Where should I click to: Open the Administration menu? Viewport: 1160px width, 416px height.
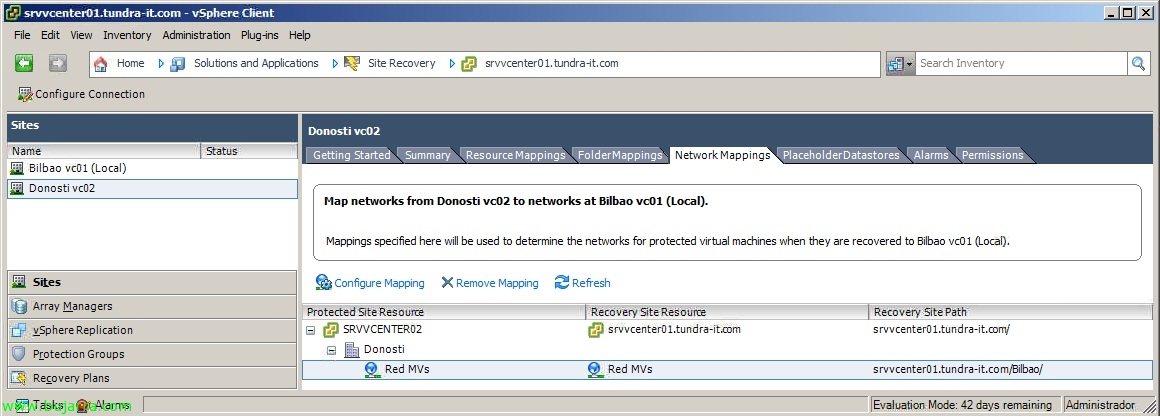pos(197,35)
